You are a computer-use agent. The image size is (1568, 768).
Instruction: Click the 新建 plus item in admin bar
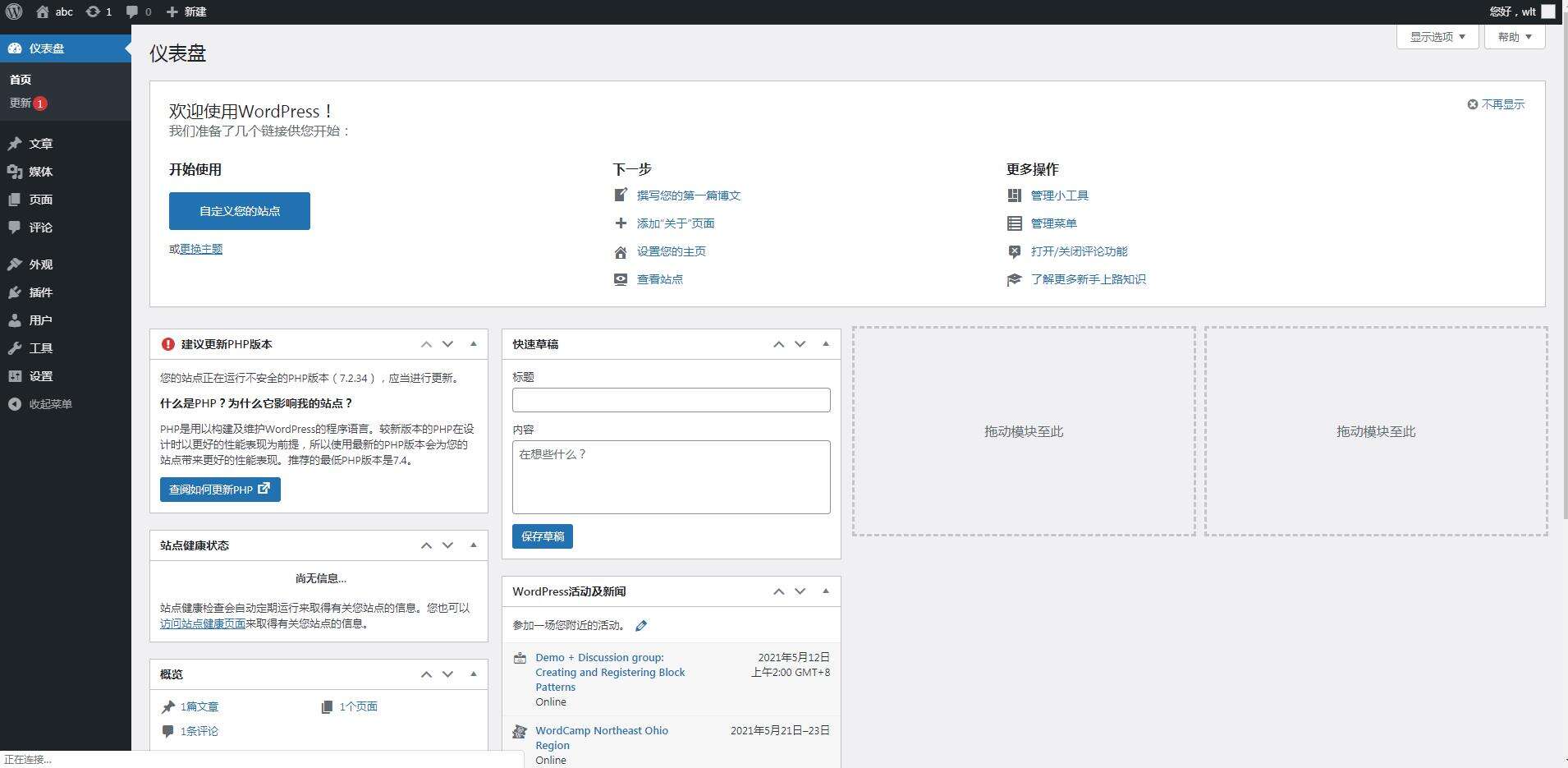[x=186, y=11]
